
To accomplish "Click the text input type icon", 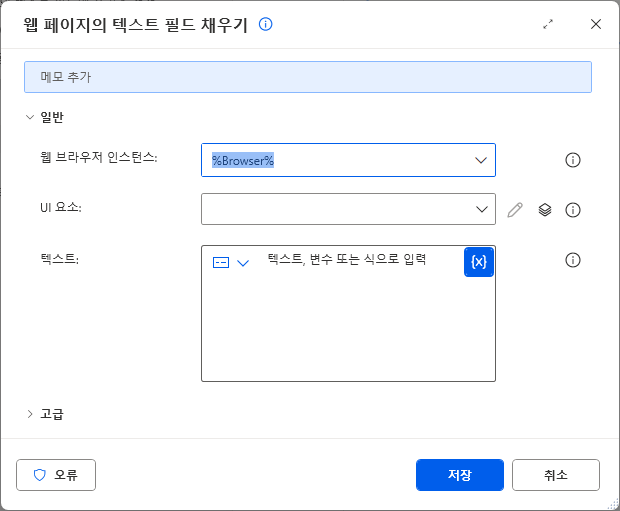I will [221, 262].
